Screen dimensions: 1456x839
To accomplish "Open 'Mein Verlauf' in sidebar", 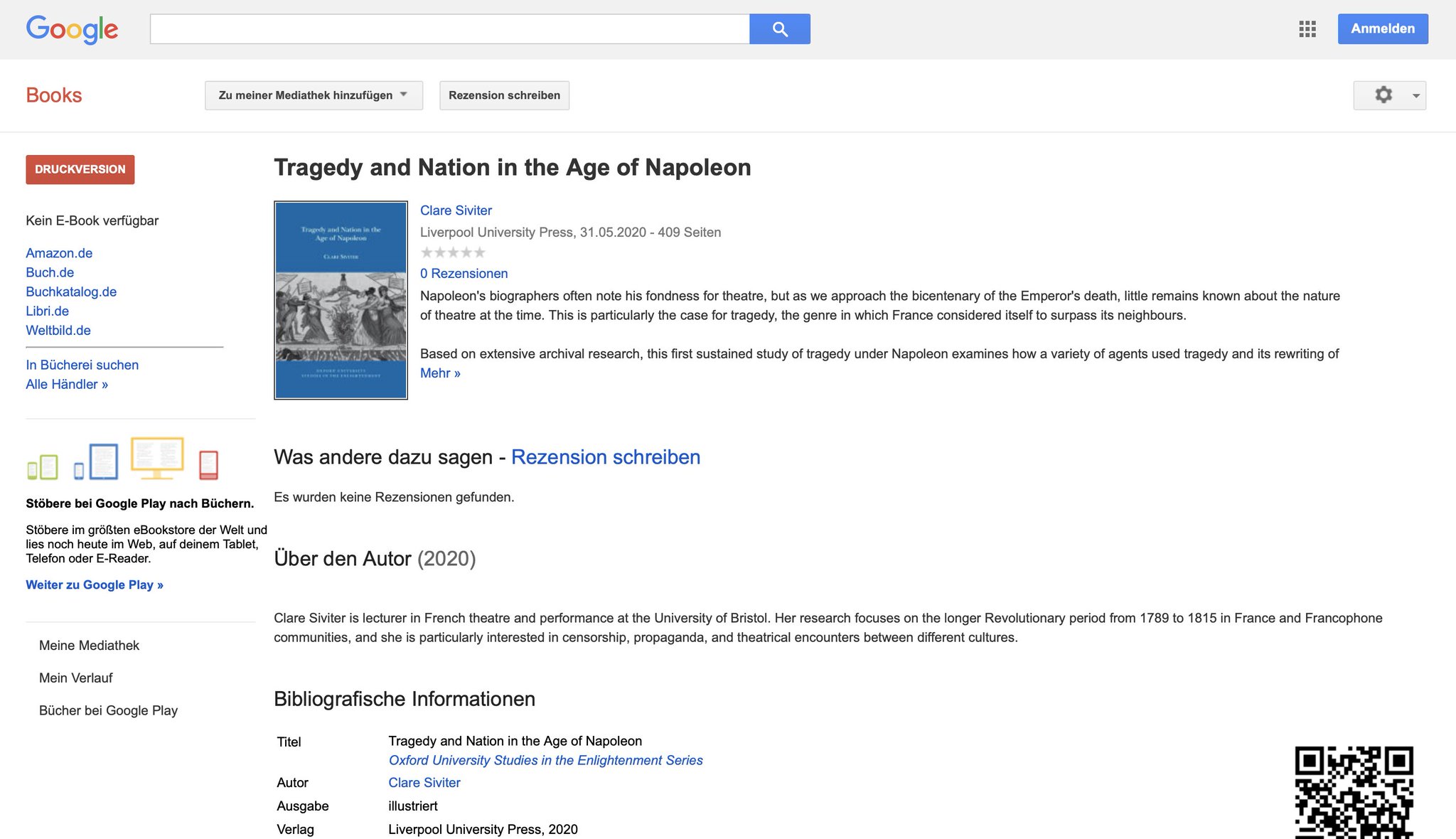I will click(x=75, y=678).
